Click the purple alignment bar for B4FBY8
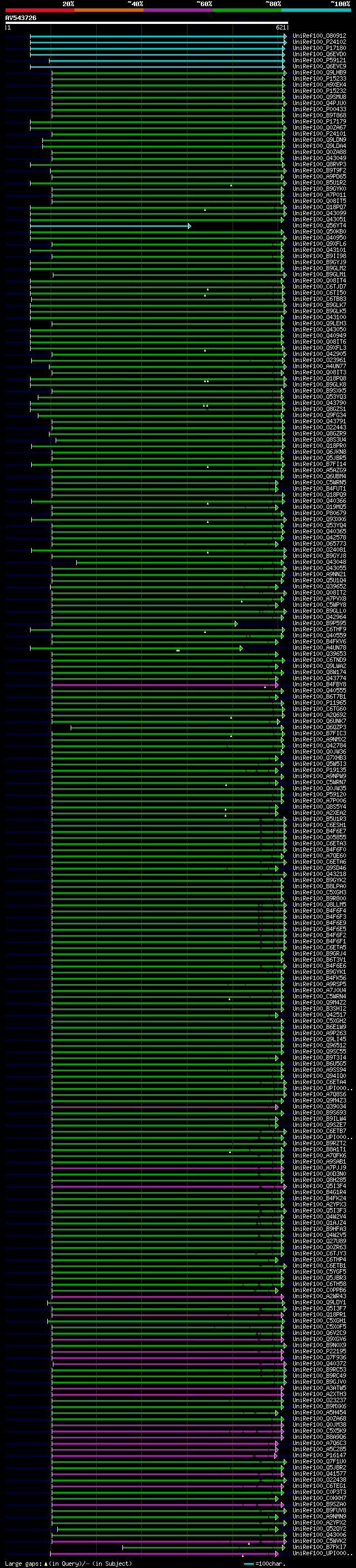 click(165, 685)
